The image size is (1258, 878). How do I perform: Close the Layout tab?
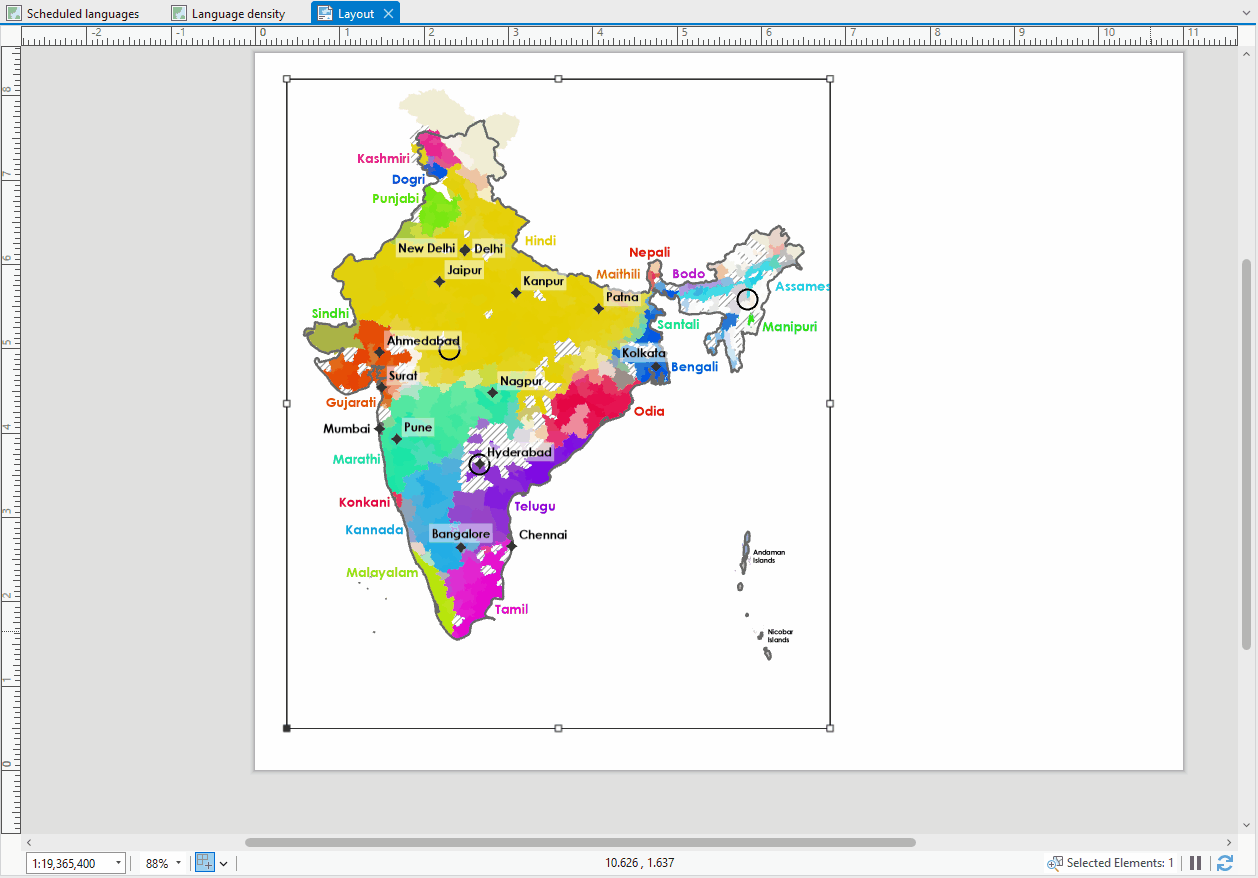388,14
